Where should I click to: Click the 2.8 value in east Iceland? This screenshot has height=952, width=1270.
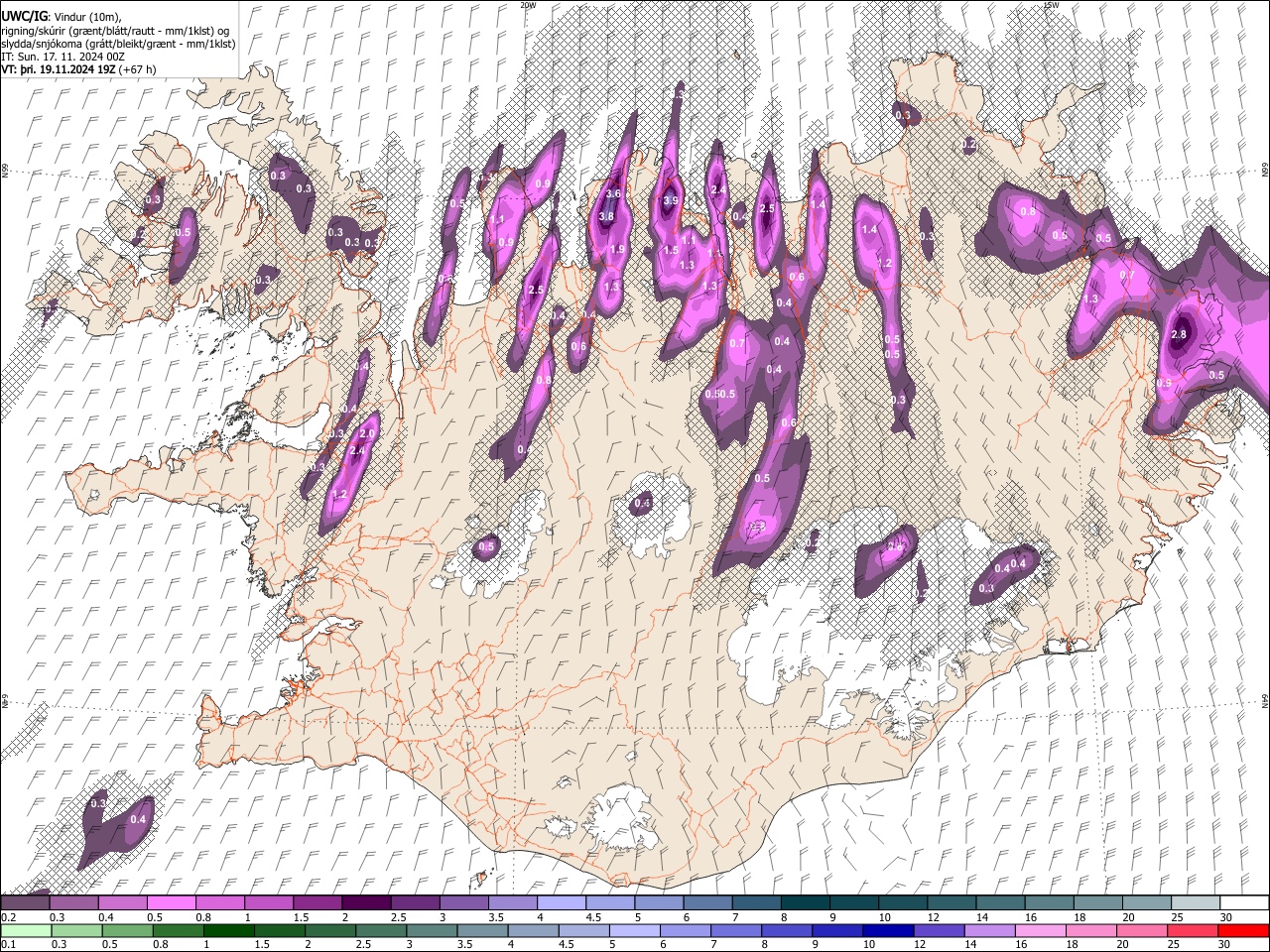tap(1179, 335)
